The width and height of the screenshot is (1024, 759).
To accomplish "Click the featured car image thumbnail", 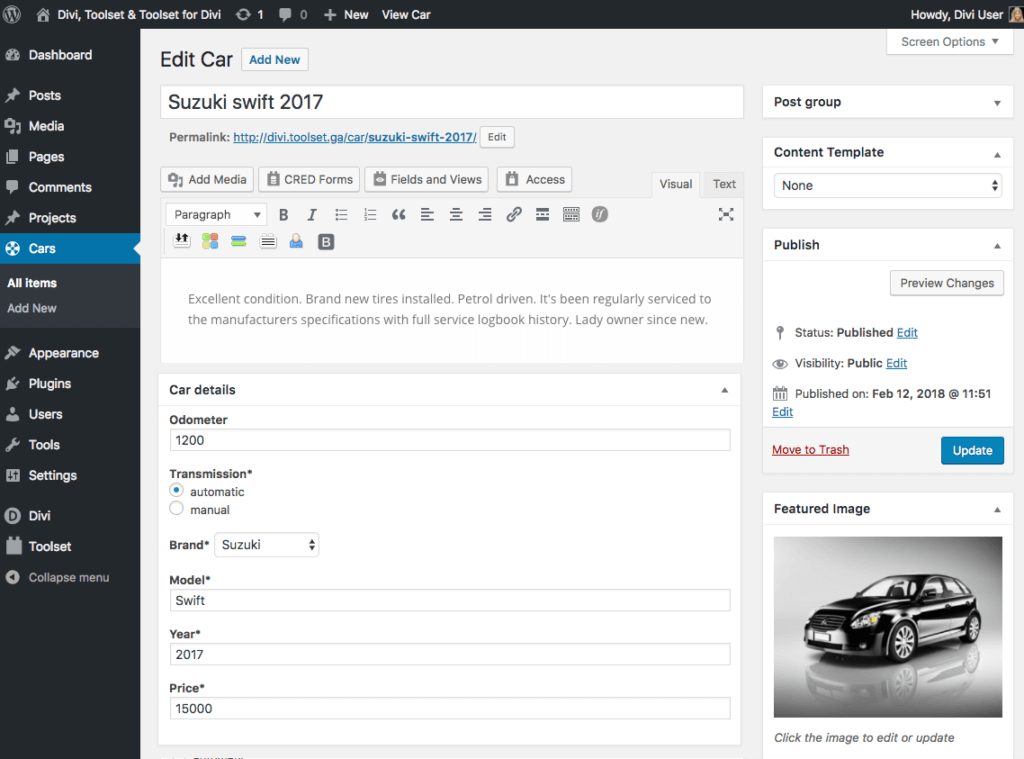I will point(888,627).
